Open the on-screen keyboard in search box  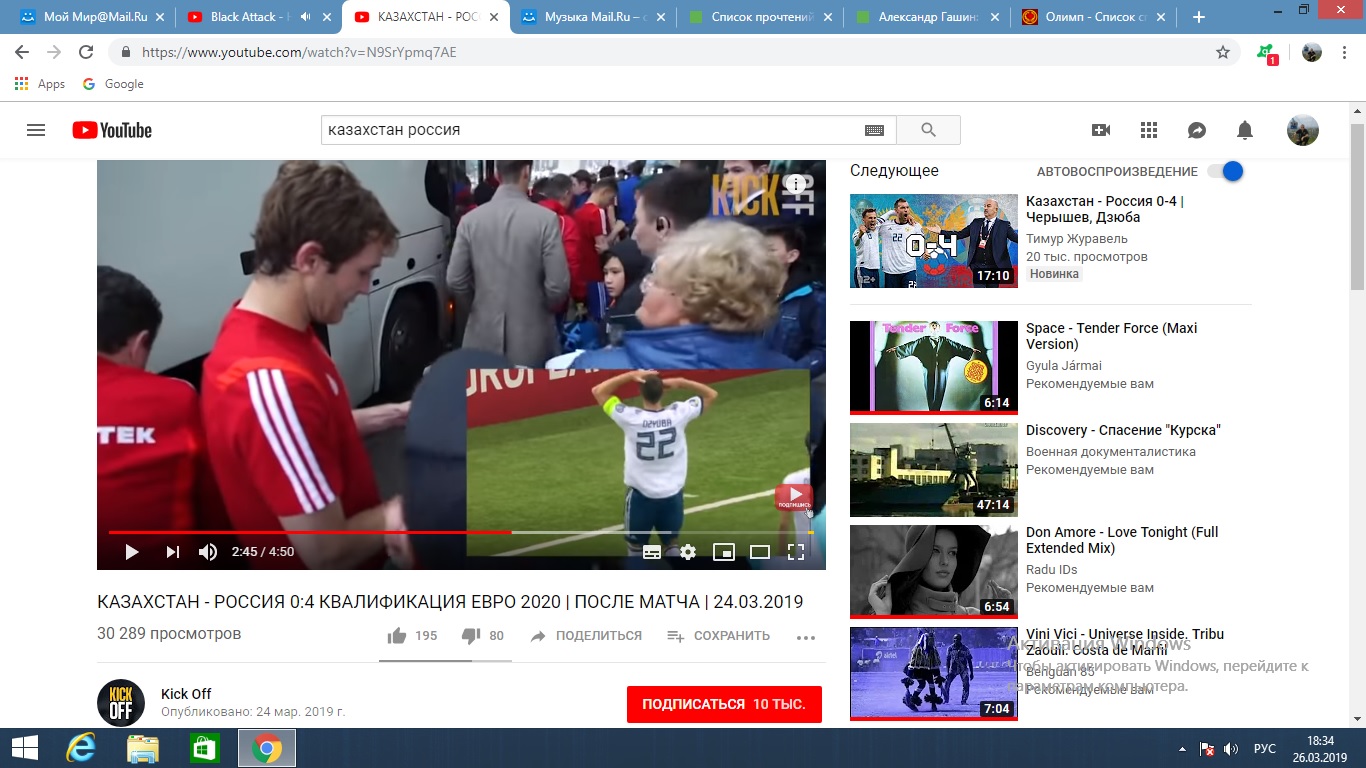click(x=874, y=130)
